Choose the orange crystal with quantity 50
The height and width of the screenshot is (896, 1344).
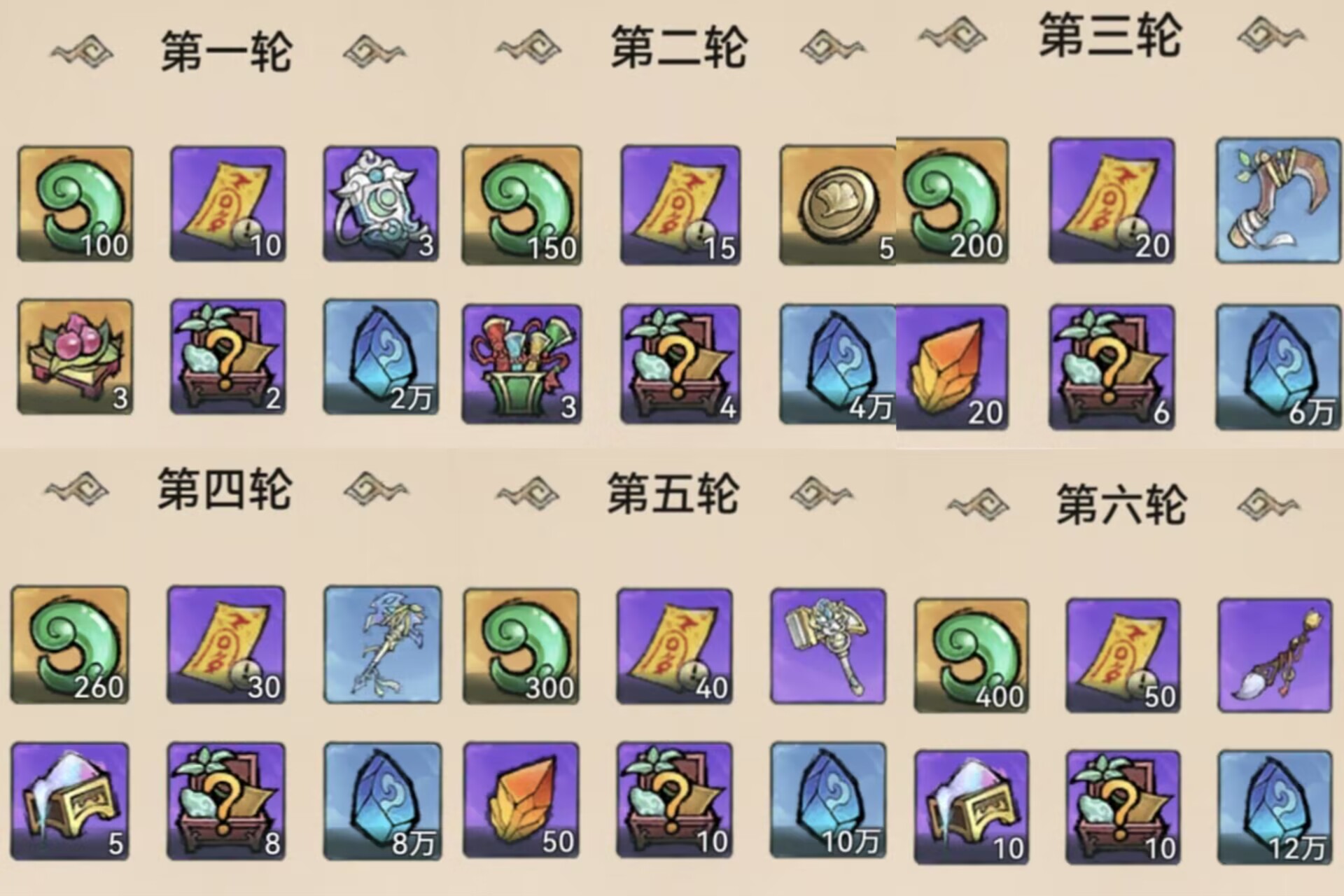tap(521, 801)
